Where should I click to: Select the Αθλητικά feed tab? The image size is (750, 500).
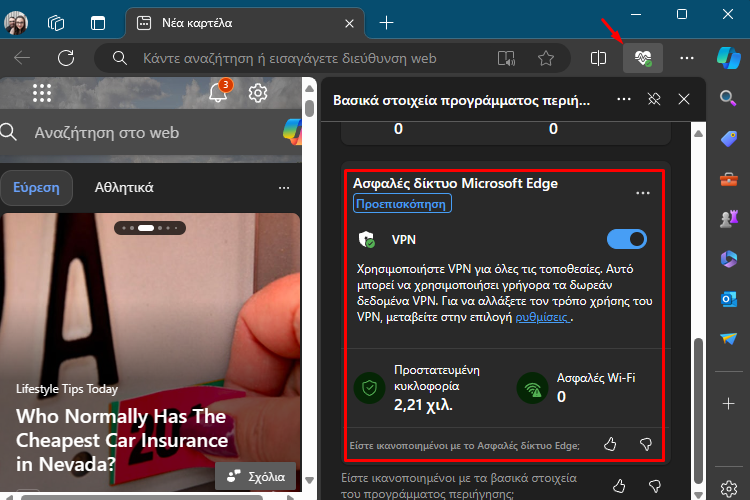tap(124, 188)
